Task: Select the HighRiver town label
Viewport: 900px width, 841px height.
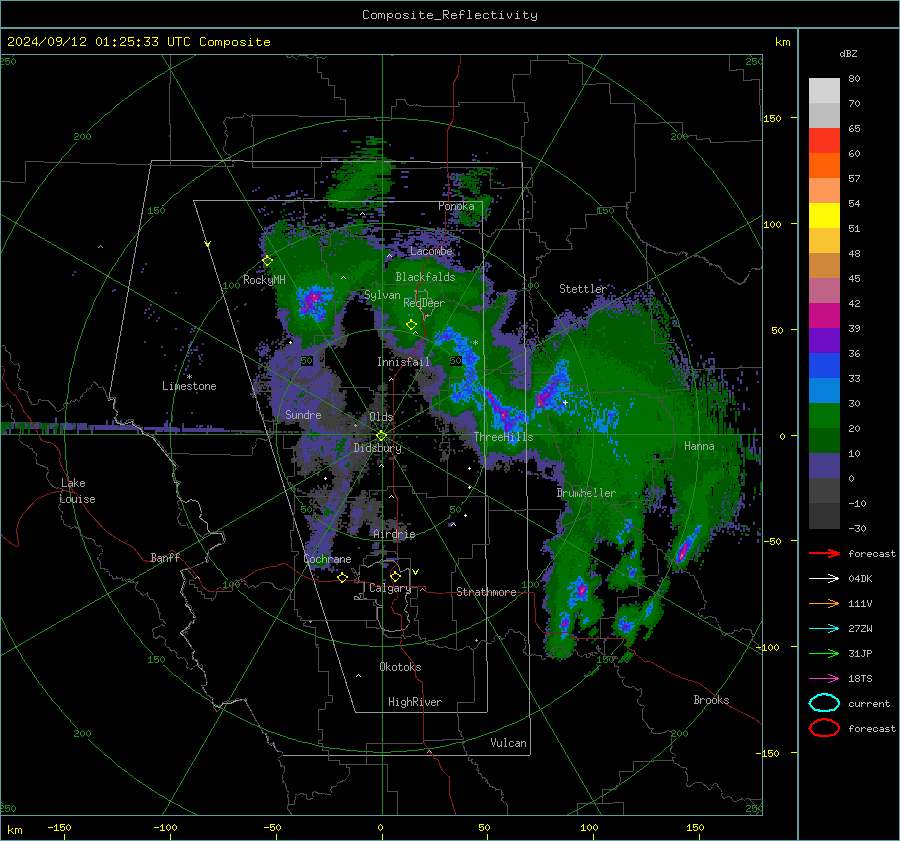Action: 415,702
